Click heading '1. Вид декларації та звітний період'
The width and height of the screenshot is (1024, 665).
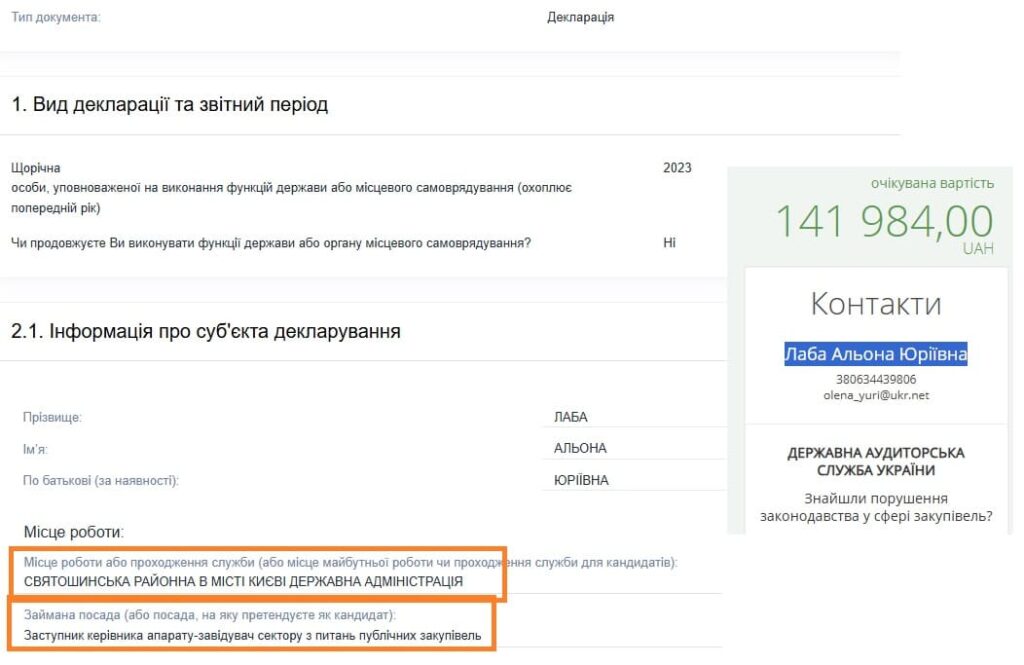click(x=169, y=105)
